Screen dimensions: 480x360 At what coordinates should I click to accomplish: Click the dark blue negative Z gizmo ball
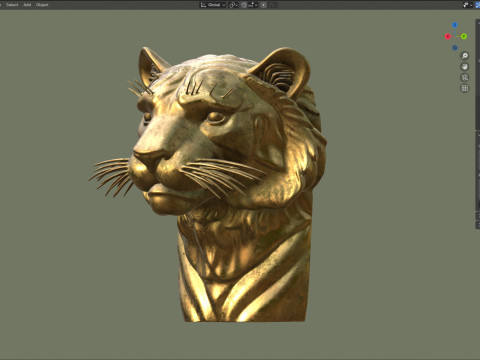click(455, 48)
